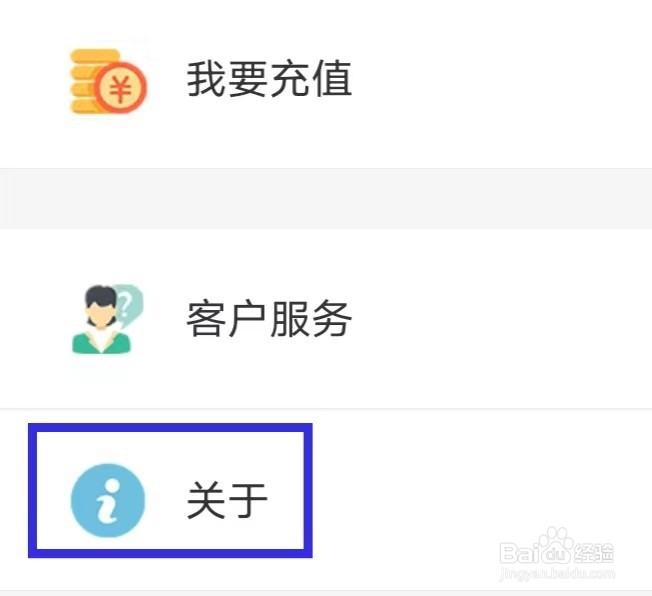Click the white letter i inside info icon

tap(107, 501)
